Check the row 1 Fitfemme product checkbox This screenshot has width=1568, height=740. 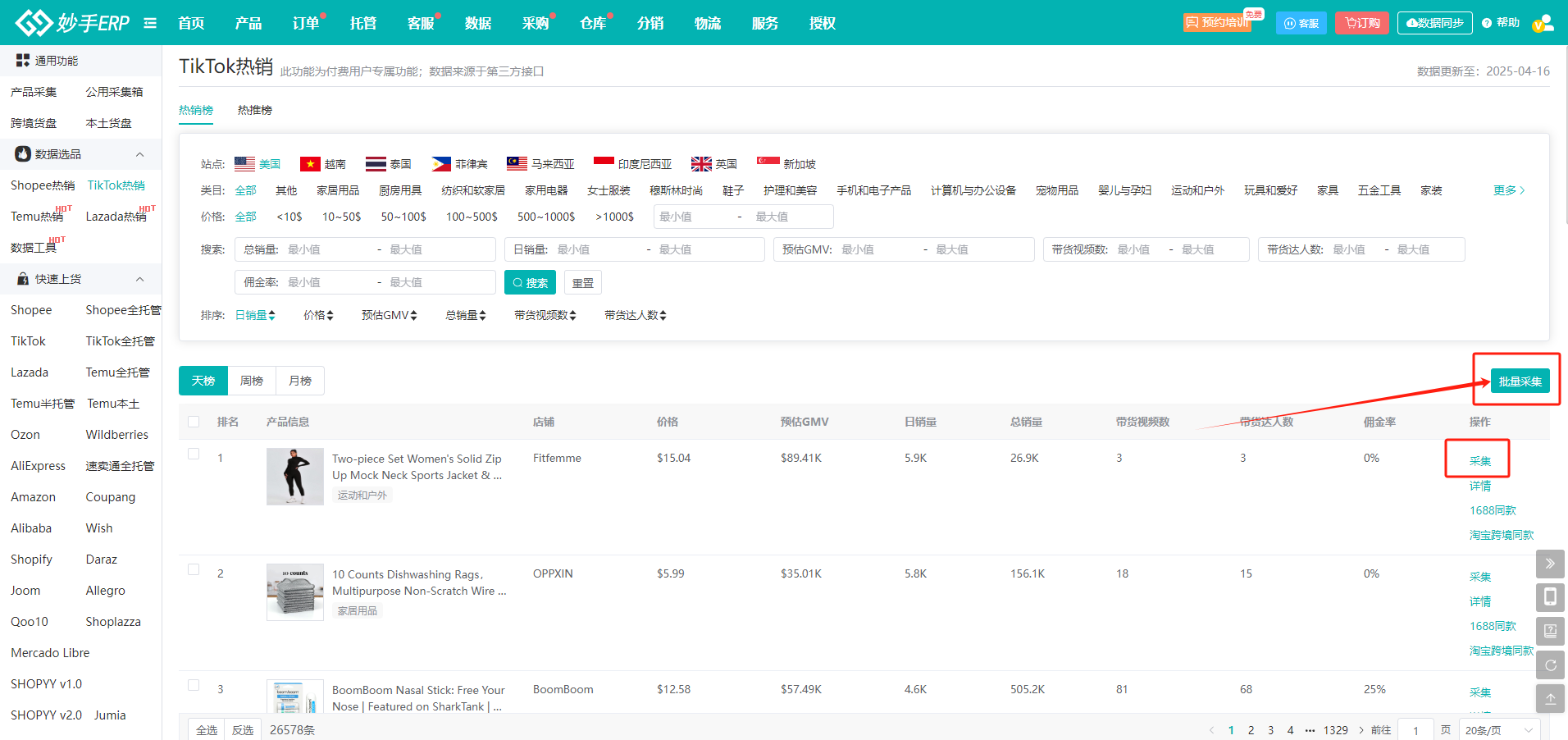194,454
